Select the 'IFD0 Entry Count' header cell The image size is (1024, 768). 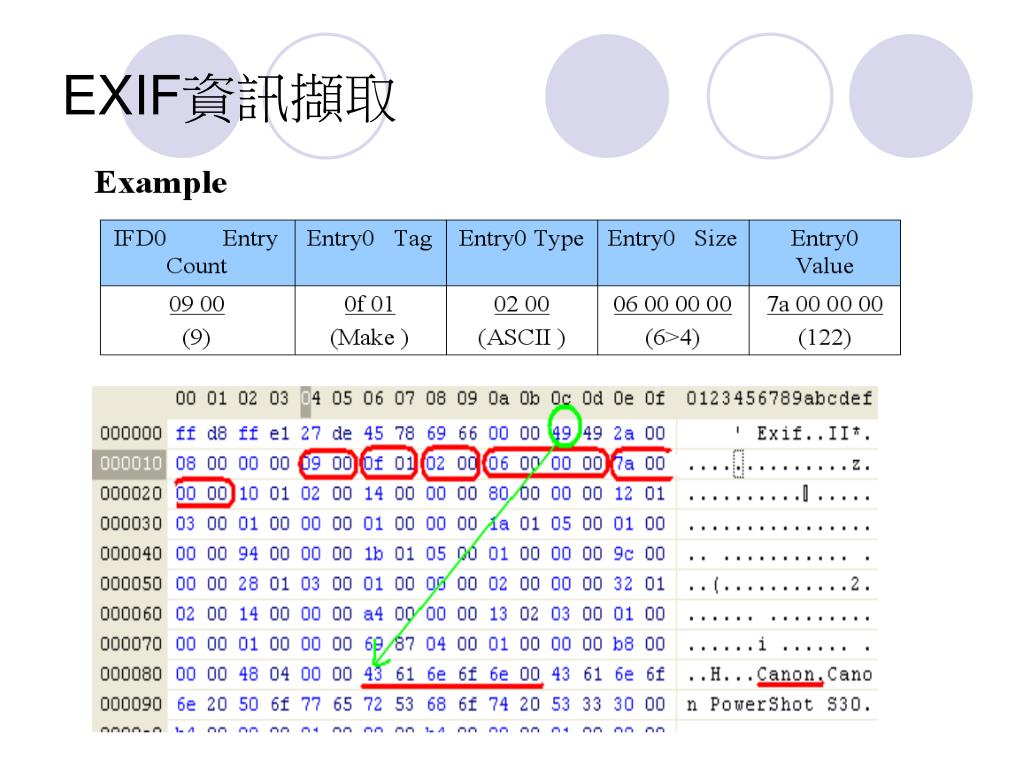197,253
